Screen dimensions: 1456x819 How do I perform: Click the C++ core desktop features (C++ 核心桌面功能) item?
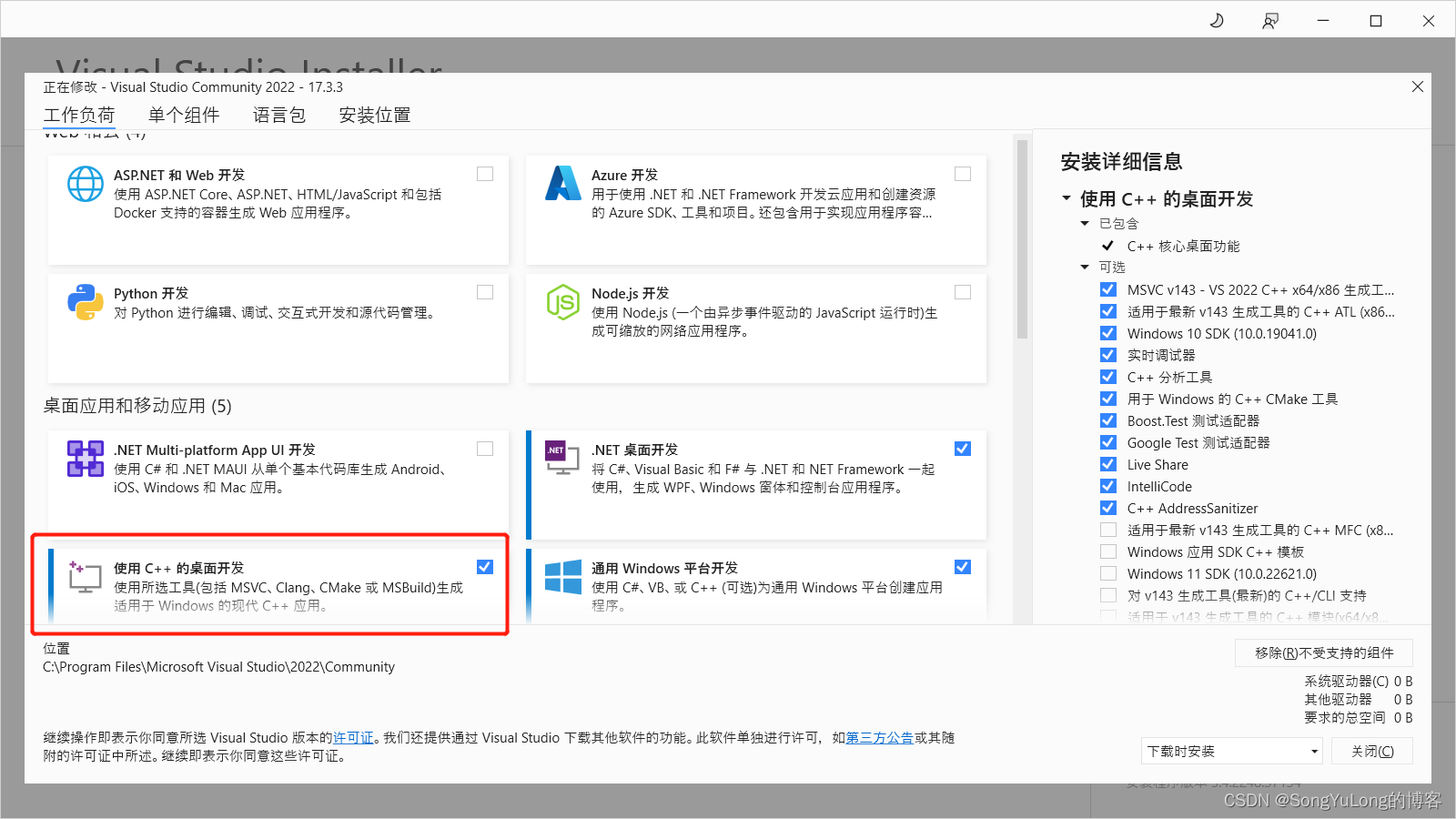point(1183,246)
